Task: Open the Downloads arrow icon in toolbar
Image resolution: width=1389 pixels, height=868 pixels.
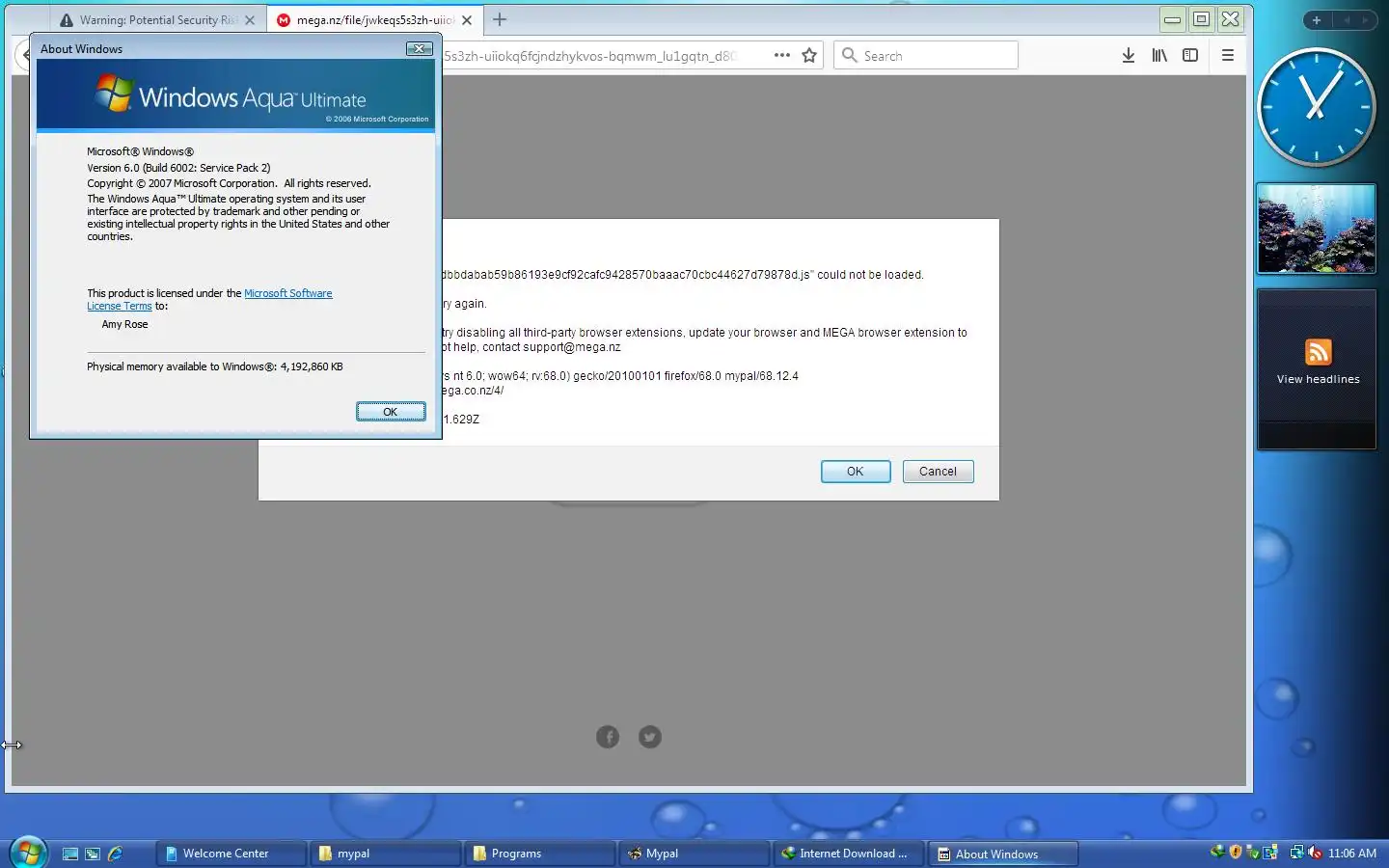Action: (1129, 55)
